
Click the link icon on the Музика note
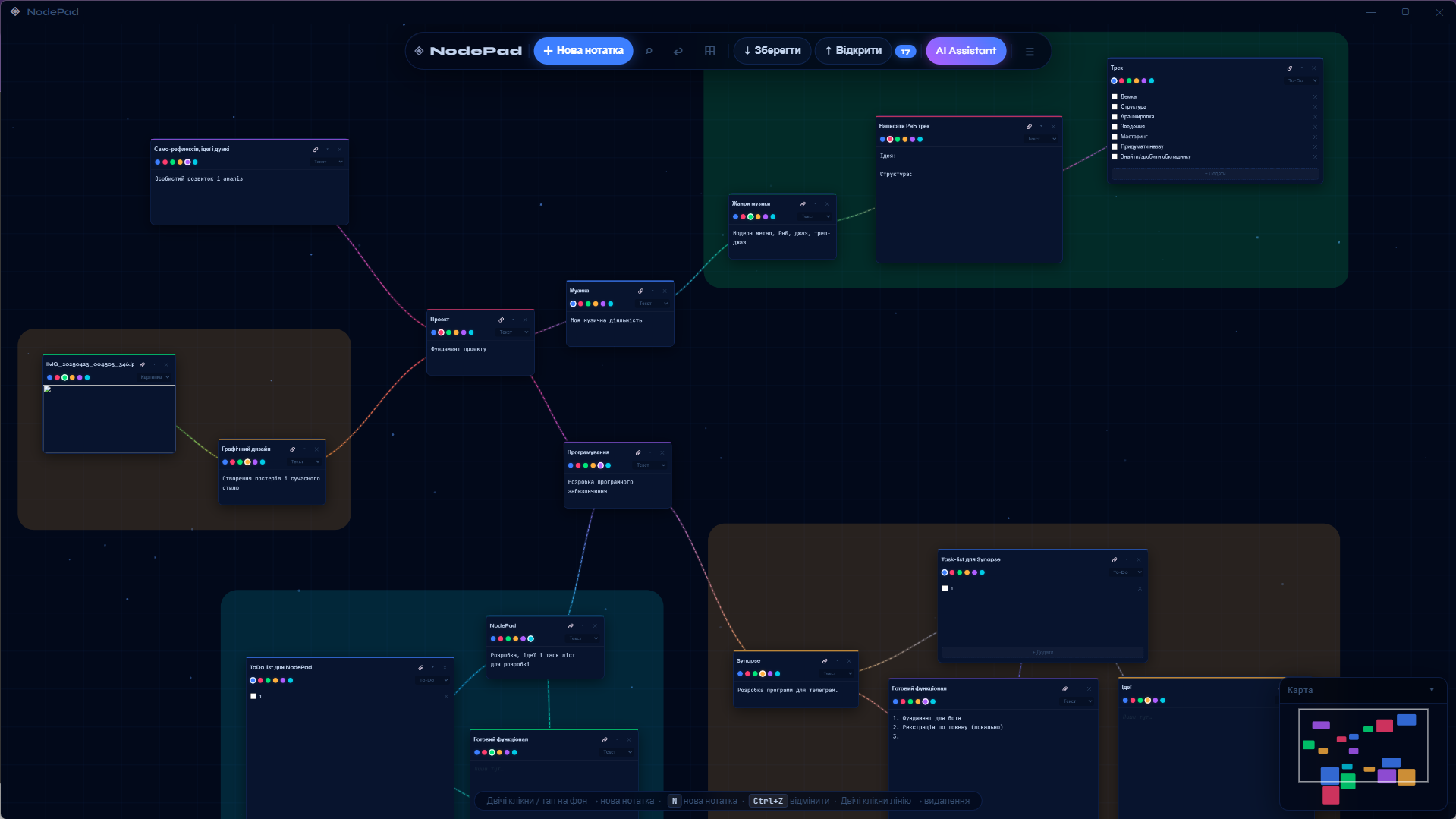[640, 291]
